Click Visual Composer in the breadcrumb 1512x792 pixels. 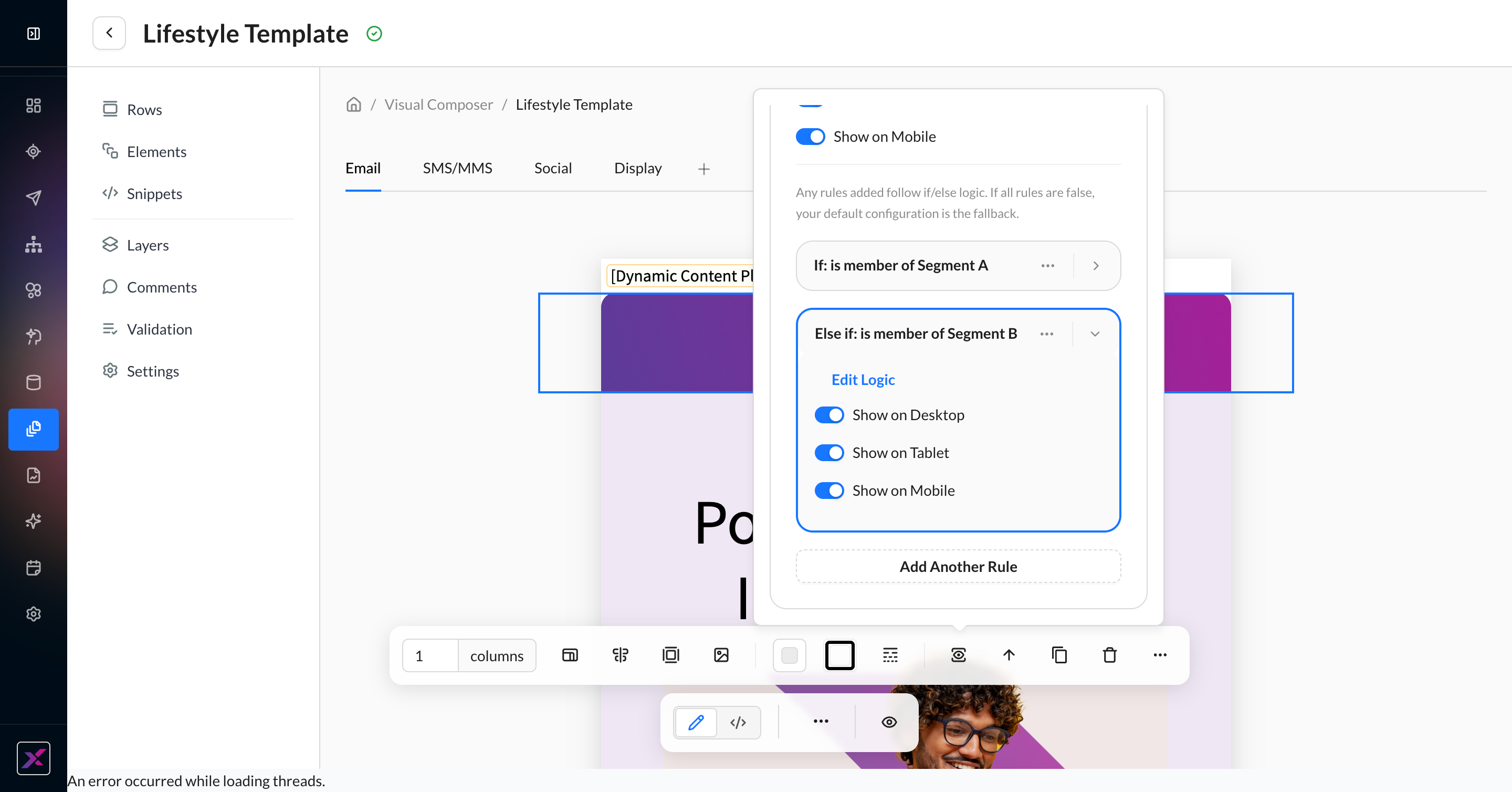(x=438, y=105)
